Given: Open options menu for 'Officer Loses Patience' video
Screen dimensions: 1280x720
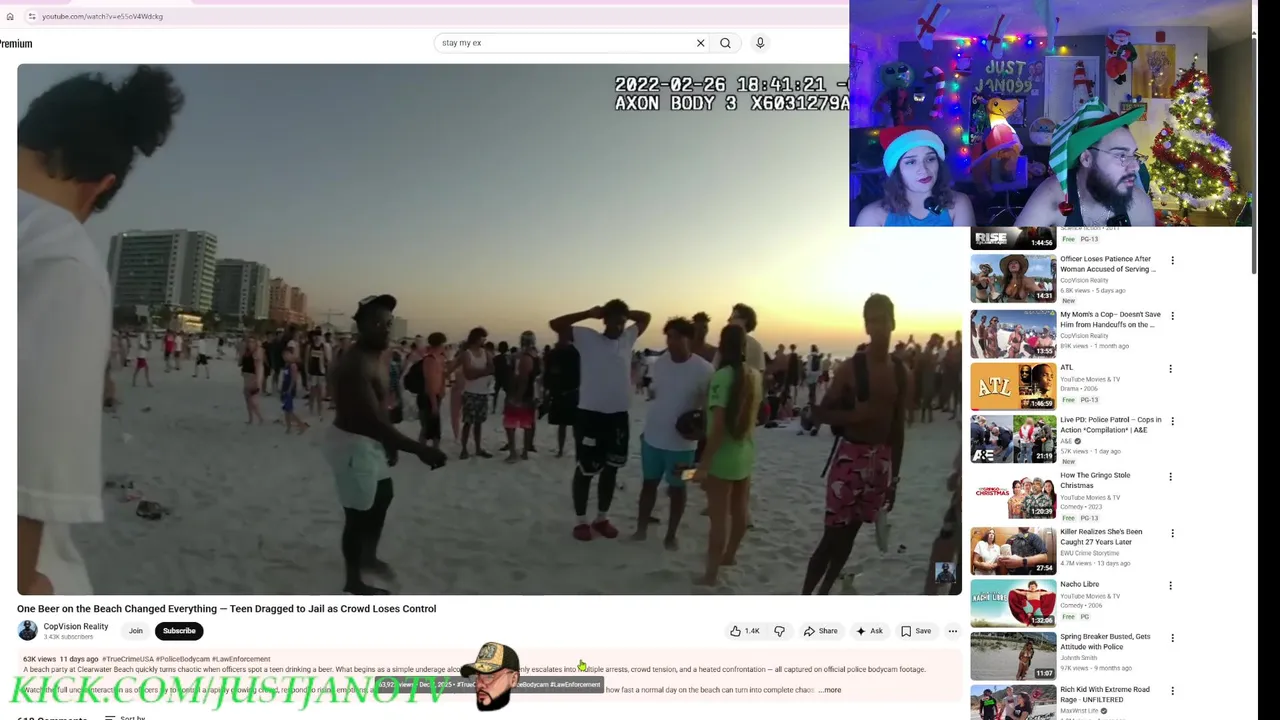Looking at the screenshot, I should [x=1172, y=261].
